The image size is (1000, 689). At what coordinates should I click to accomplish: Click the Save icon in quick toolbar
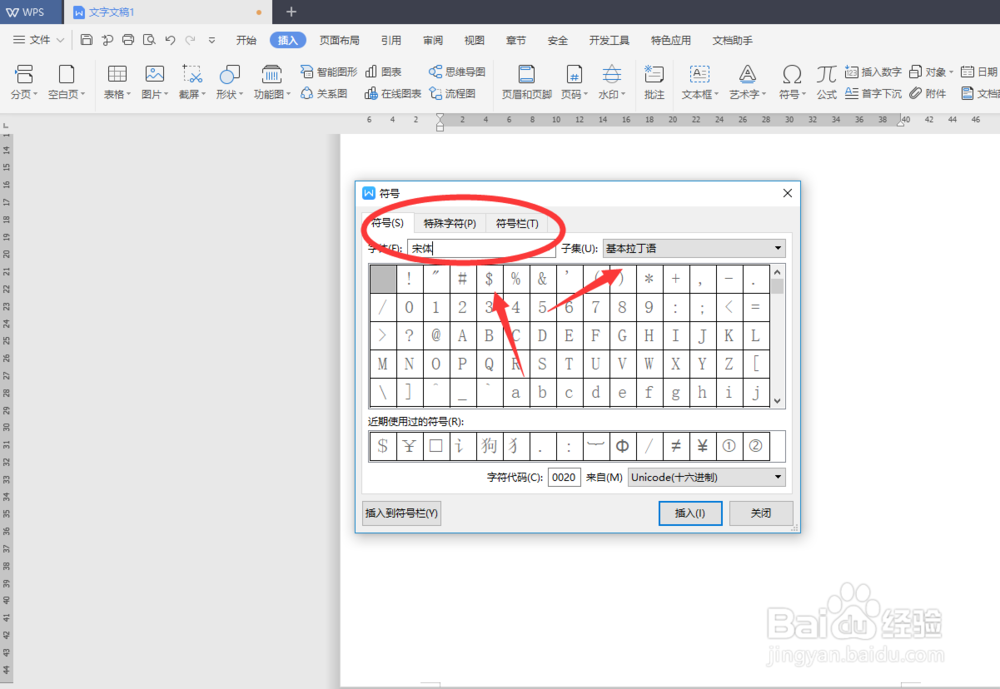(x=87, y=40)
